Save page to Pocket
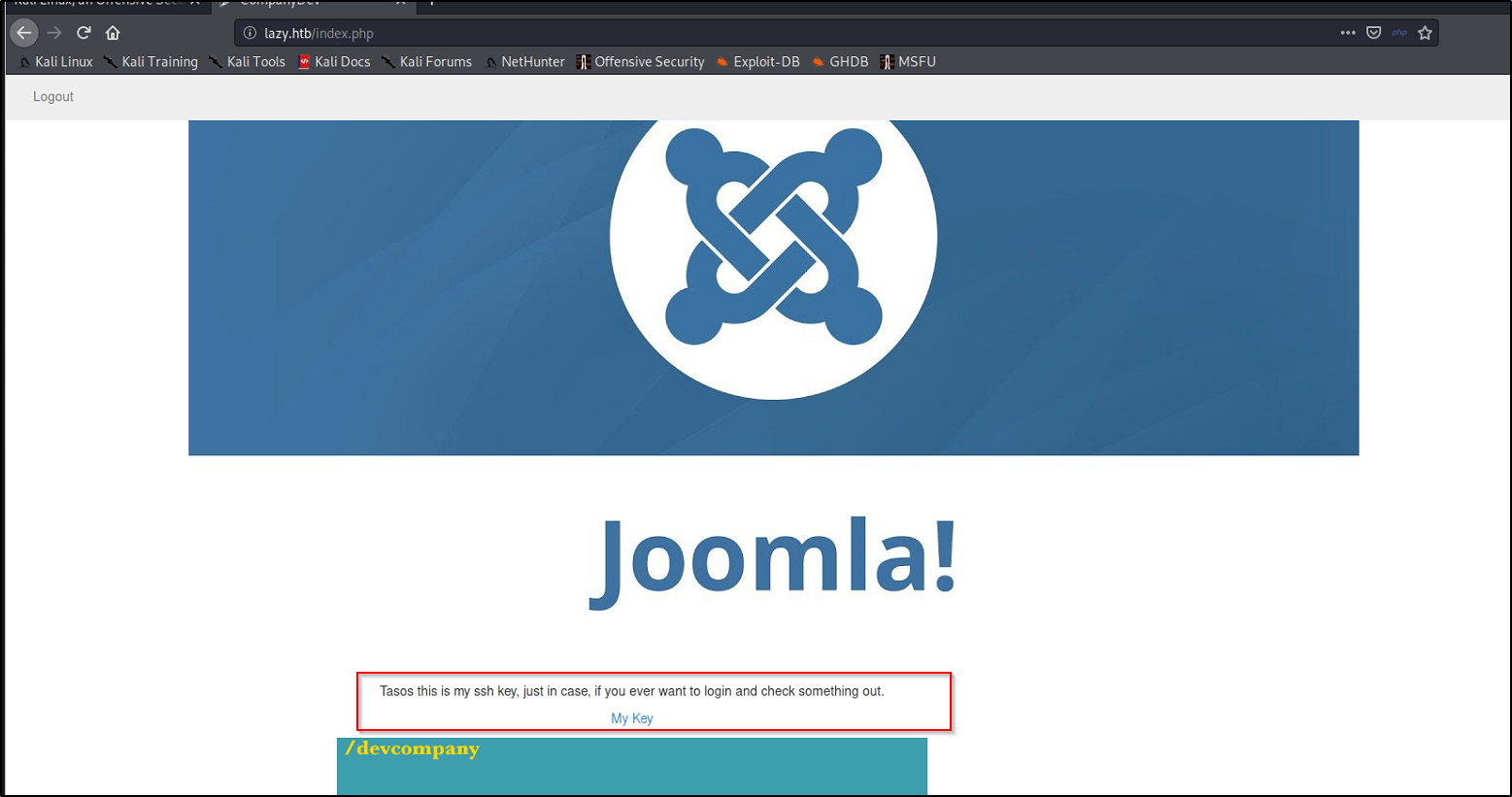The image size is (1512, 797). click(1374, 33)
